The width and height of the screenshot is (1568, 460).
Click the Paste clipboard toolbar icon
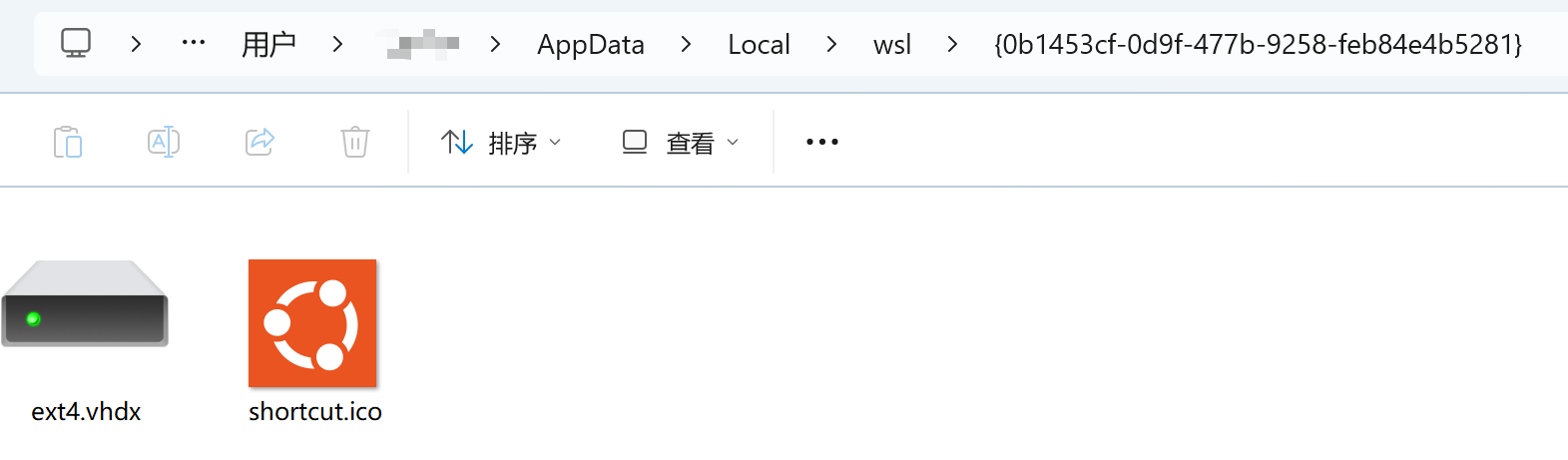(x=68, y=142)
